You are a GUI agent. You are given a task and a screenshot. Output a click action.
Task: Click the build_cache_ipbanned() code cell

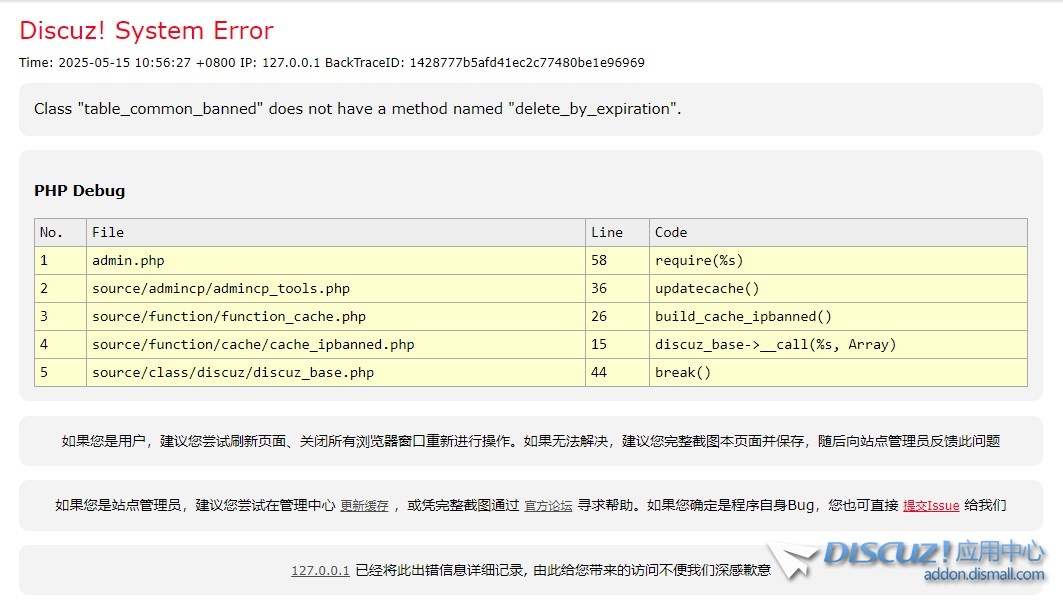pyautogui.click(x=743, y=317)
